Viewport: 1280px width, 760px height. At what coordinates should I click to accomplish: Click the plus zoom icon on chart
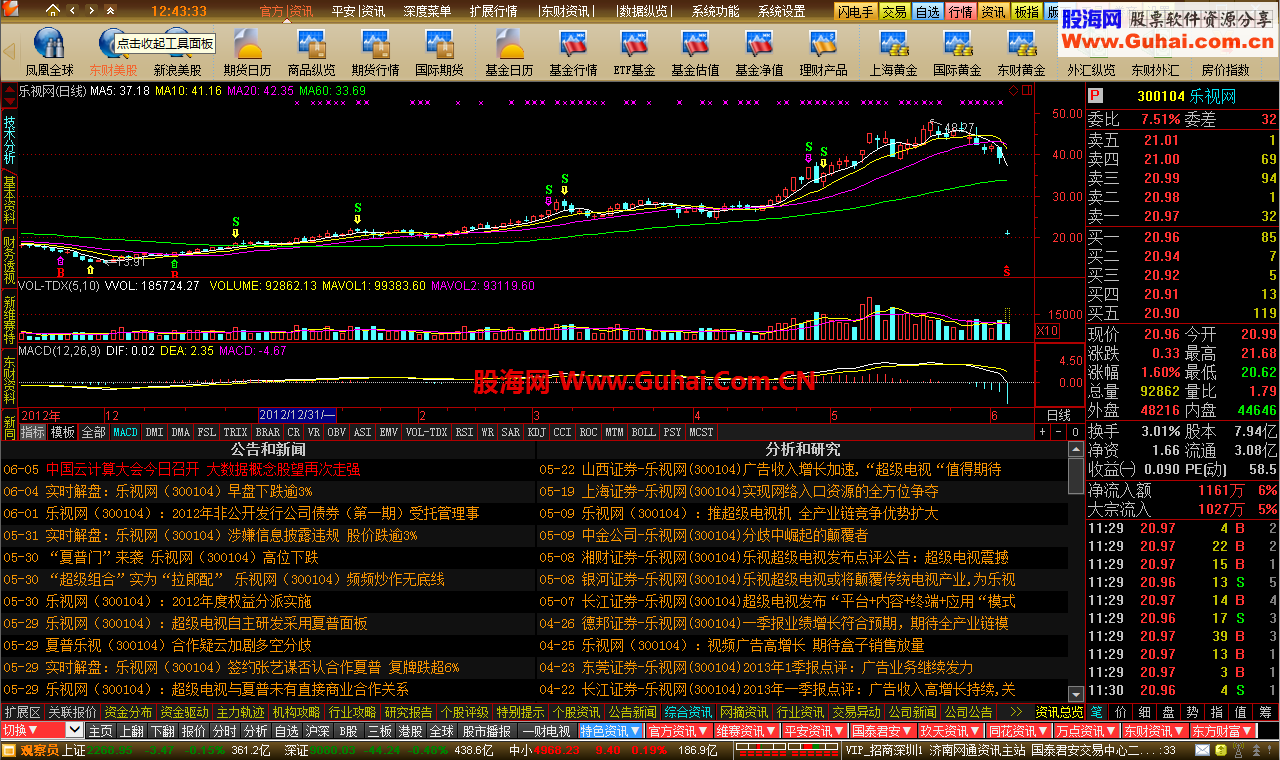1043,432
